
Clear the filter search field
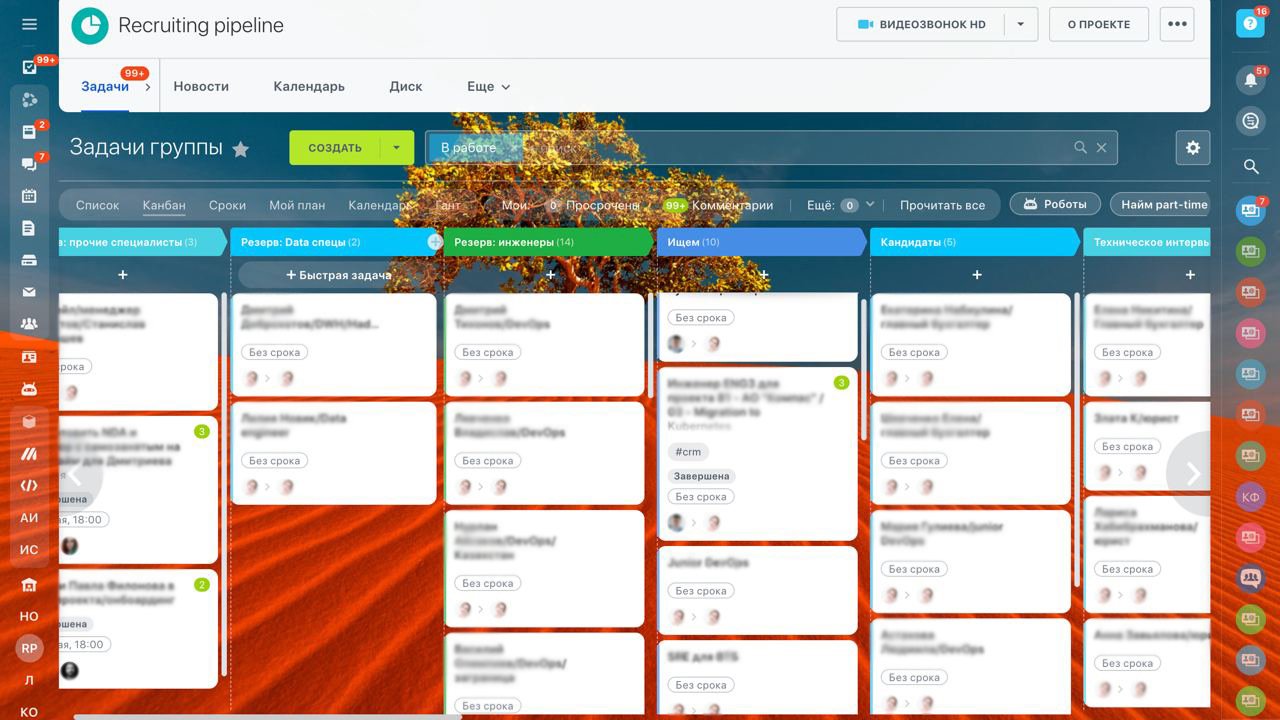point(1101,148)
